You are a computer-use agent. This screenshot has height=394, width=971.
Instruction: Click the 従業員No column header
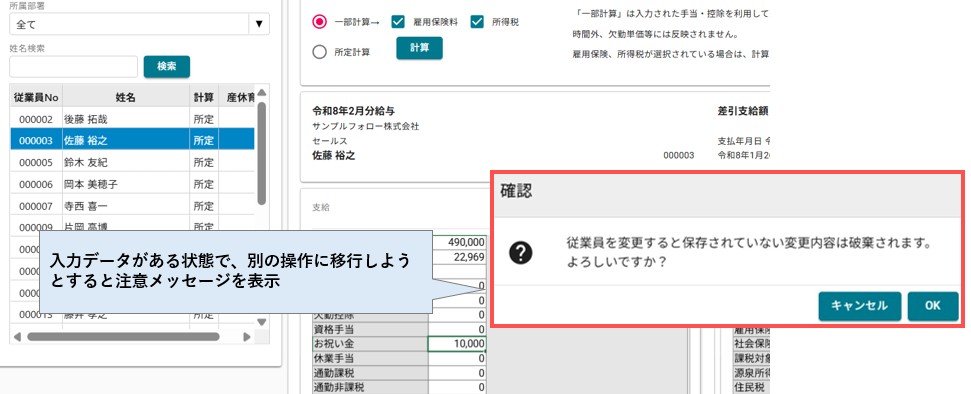pyautogui.click(x=36, y=97)
